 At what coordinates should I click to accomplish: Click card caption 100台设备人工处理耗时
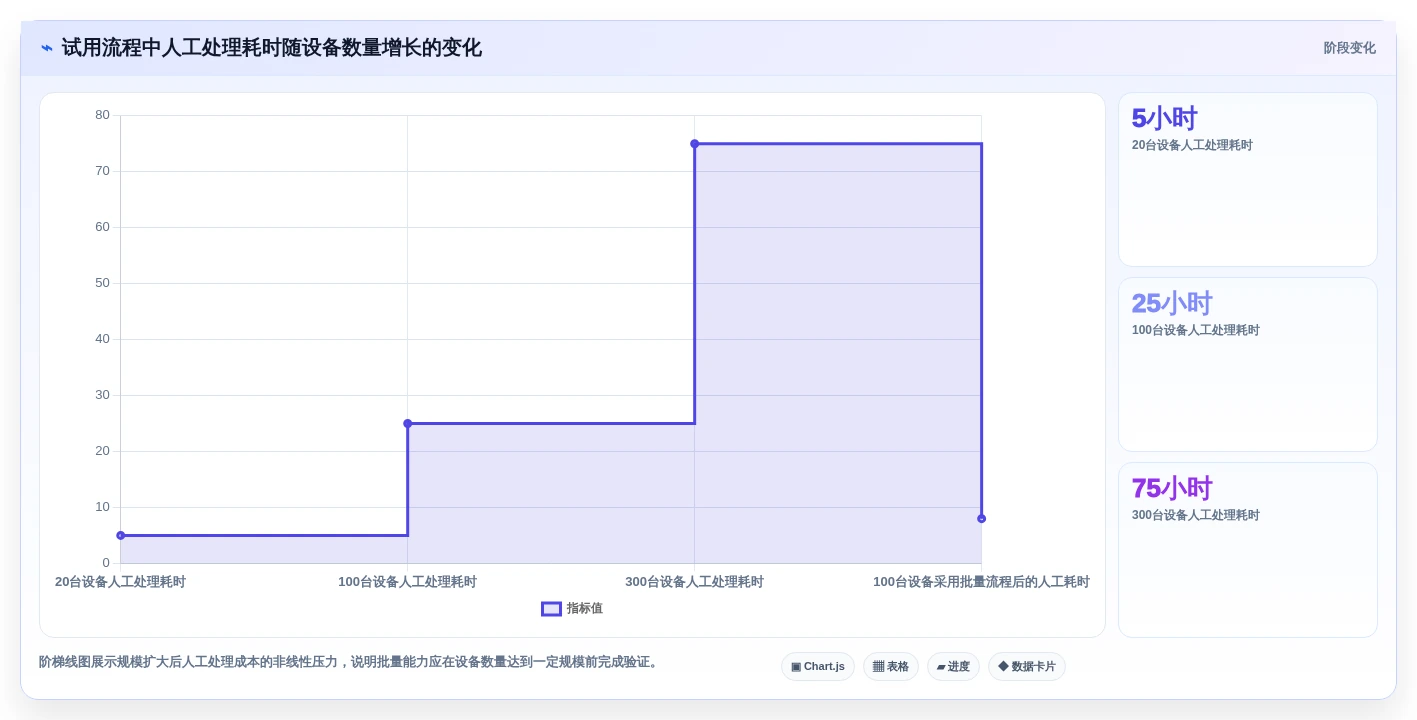[1196, 330]
